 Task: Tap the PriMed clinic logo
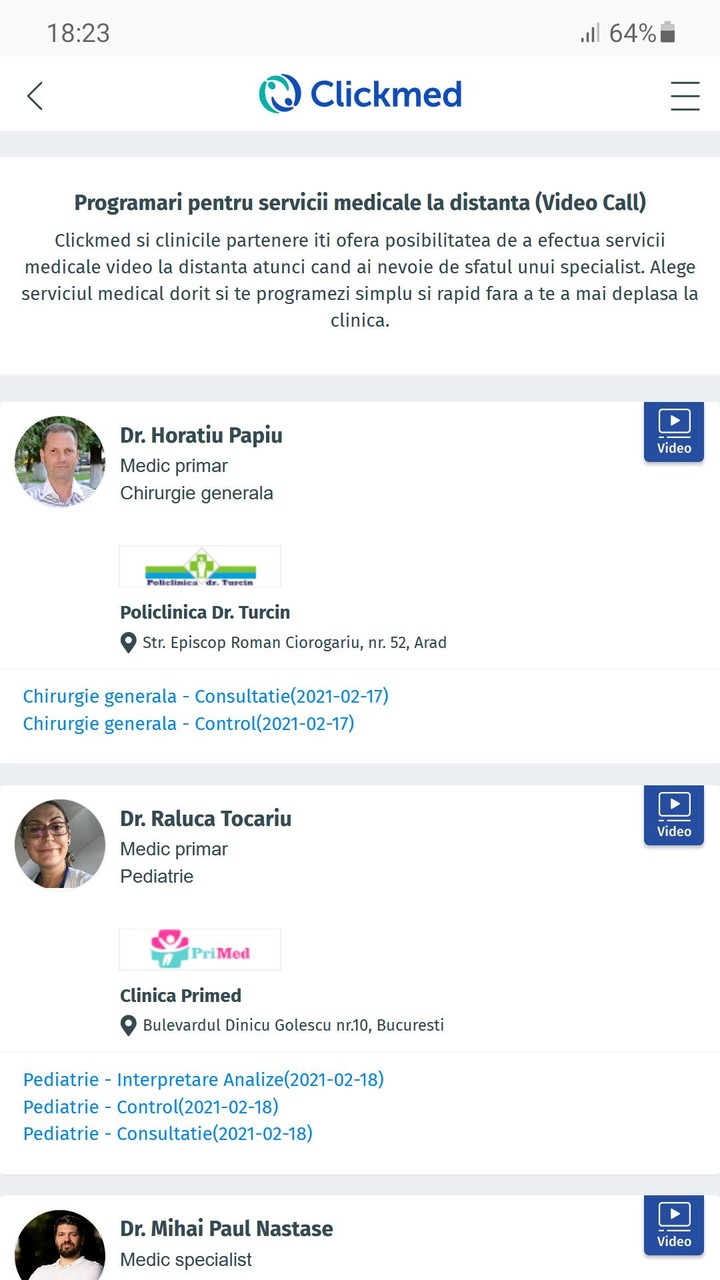click(x=200, y=950)
